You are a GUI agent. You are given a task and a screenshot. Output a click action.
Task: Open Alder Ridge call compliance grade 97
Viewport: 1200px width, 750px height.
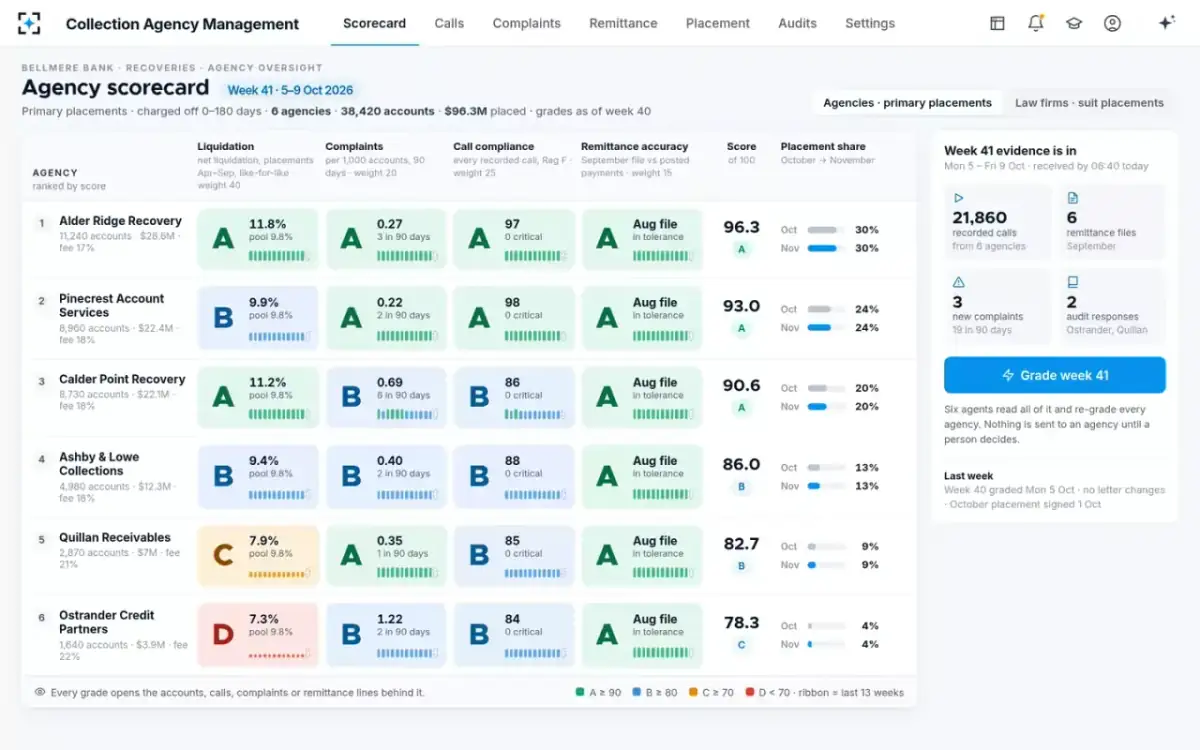click(x=514, y=239)
